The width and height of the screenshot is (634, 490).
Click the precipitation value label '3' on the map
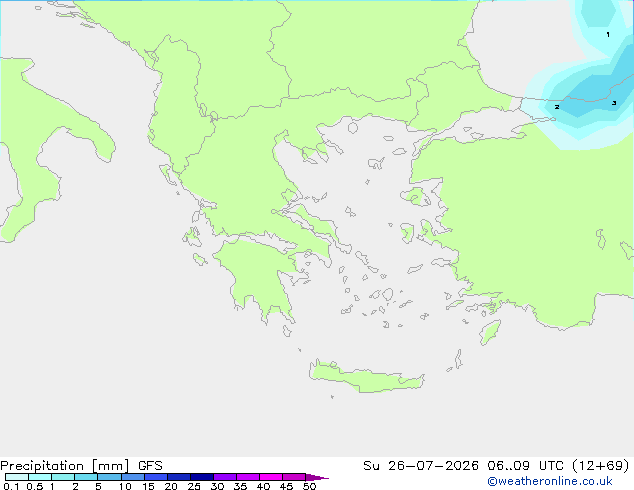[614, 103]
